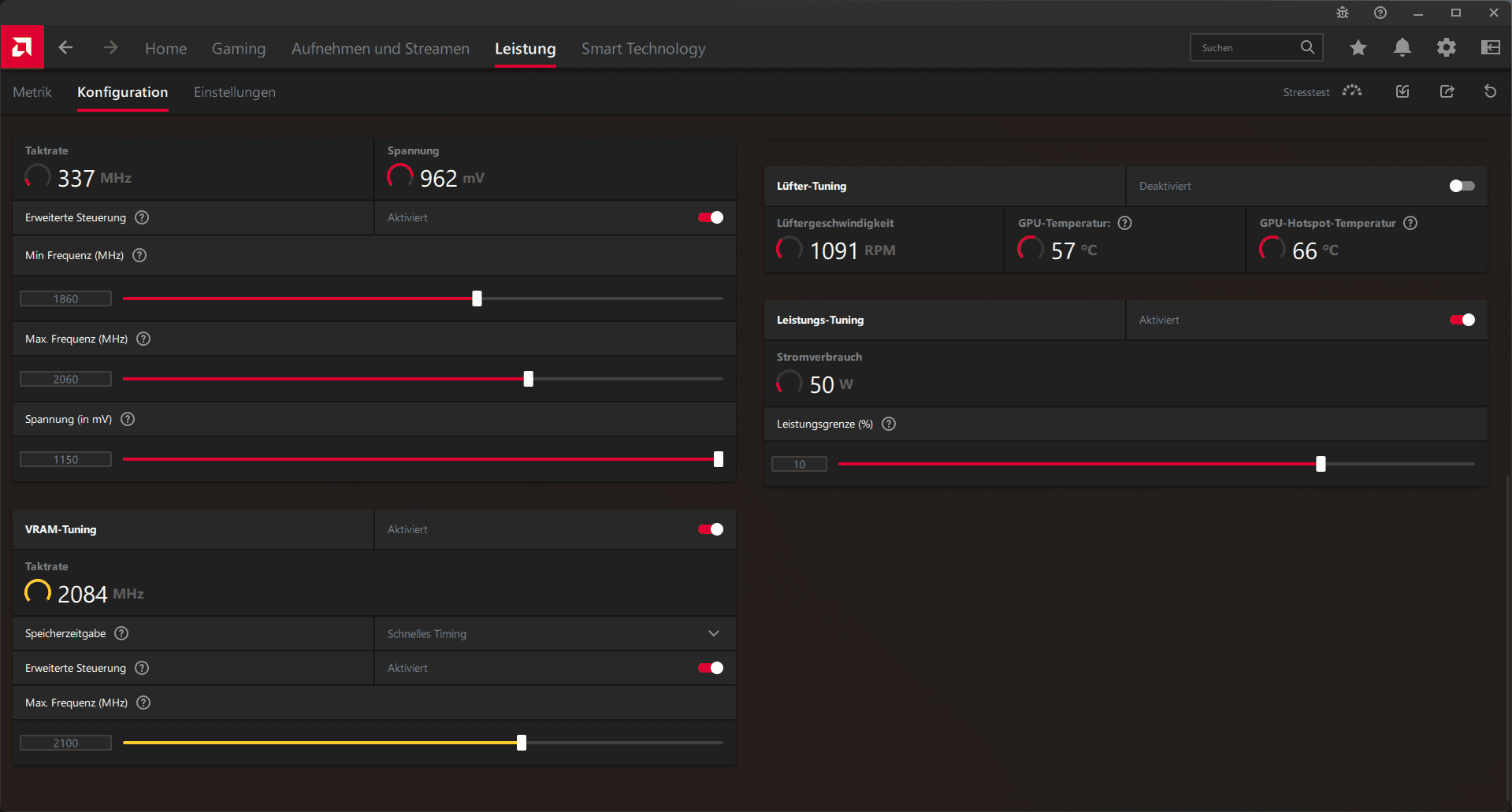
Task: Disable the Leistungs-Tuning toggle
Action: click(1462, 320)
